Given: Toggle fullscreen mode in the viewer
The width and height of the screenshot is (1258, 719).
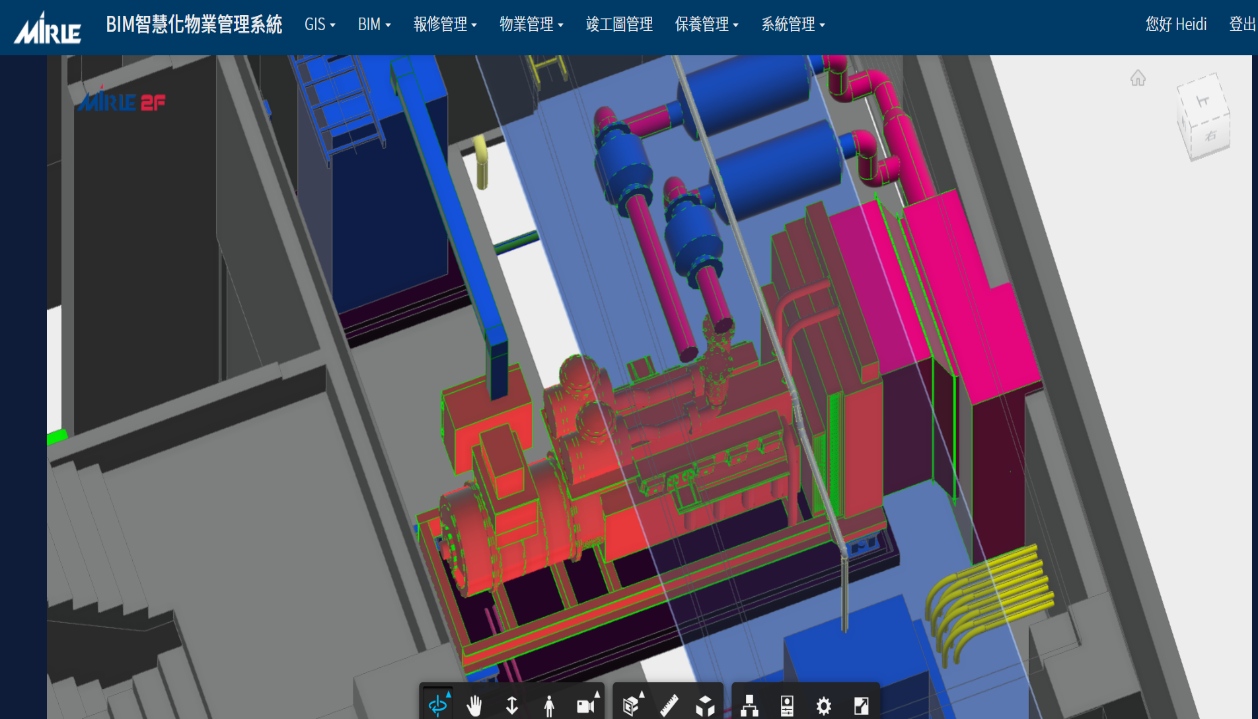Looking at the screenshot, I should tap(861, 706).
